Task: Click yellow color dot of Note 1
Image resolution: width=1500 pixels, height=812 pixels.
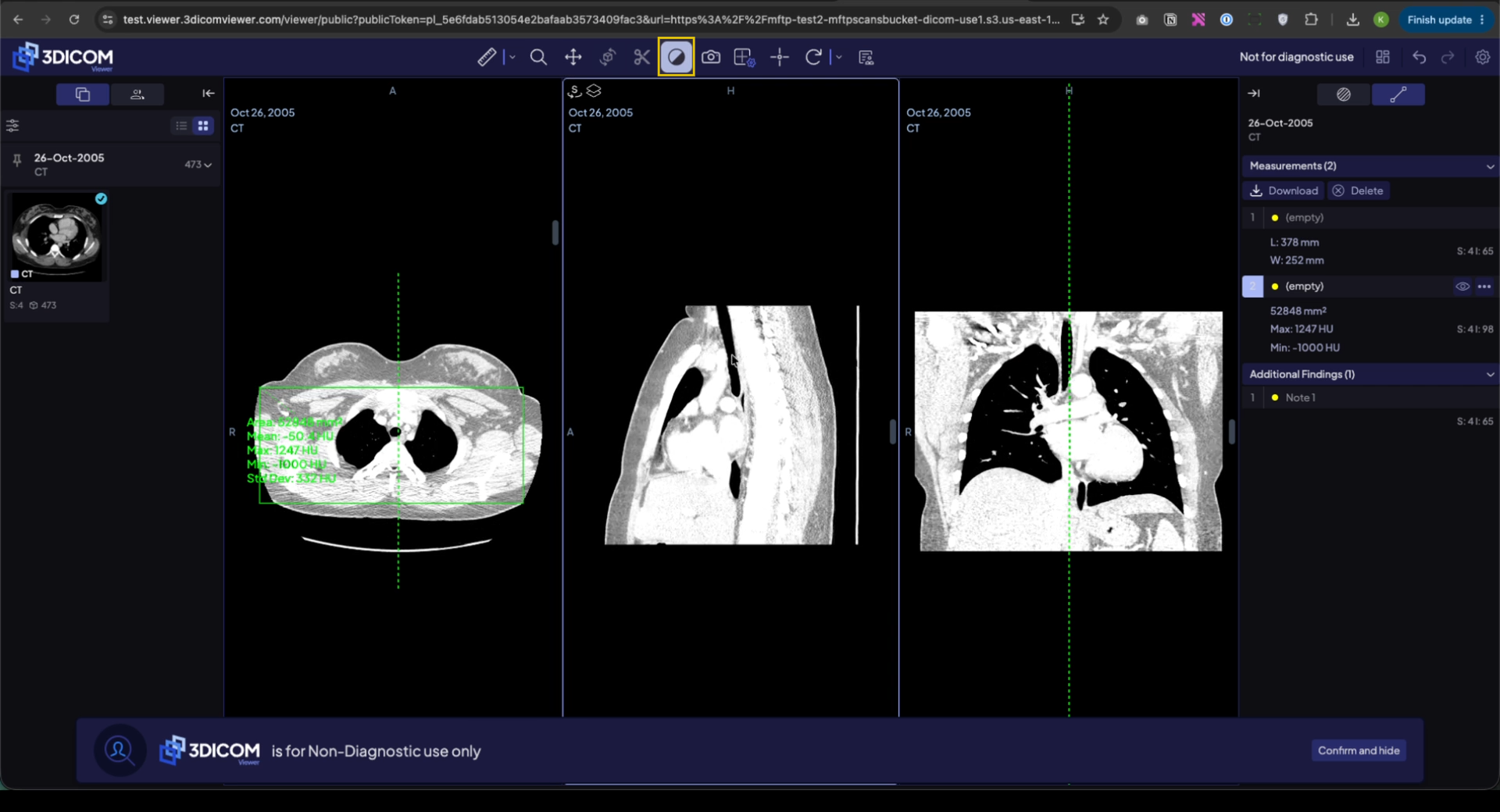Action: coord(1275,397)
